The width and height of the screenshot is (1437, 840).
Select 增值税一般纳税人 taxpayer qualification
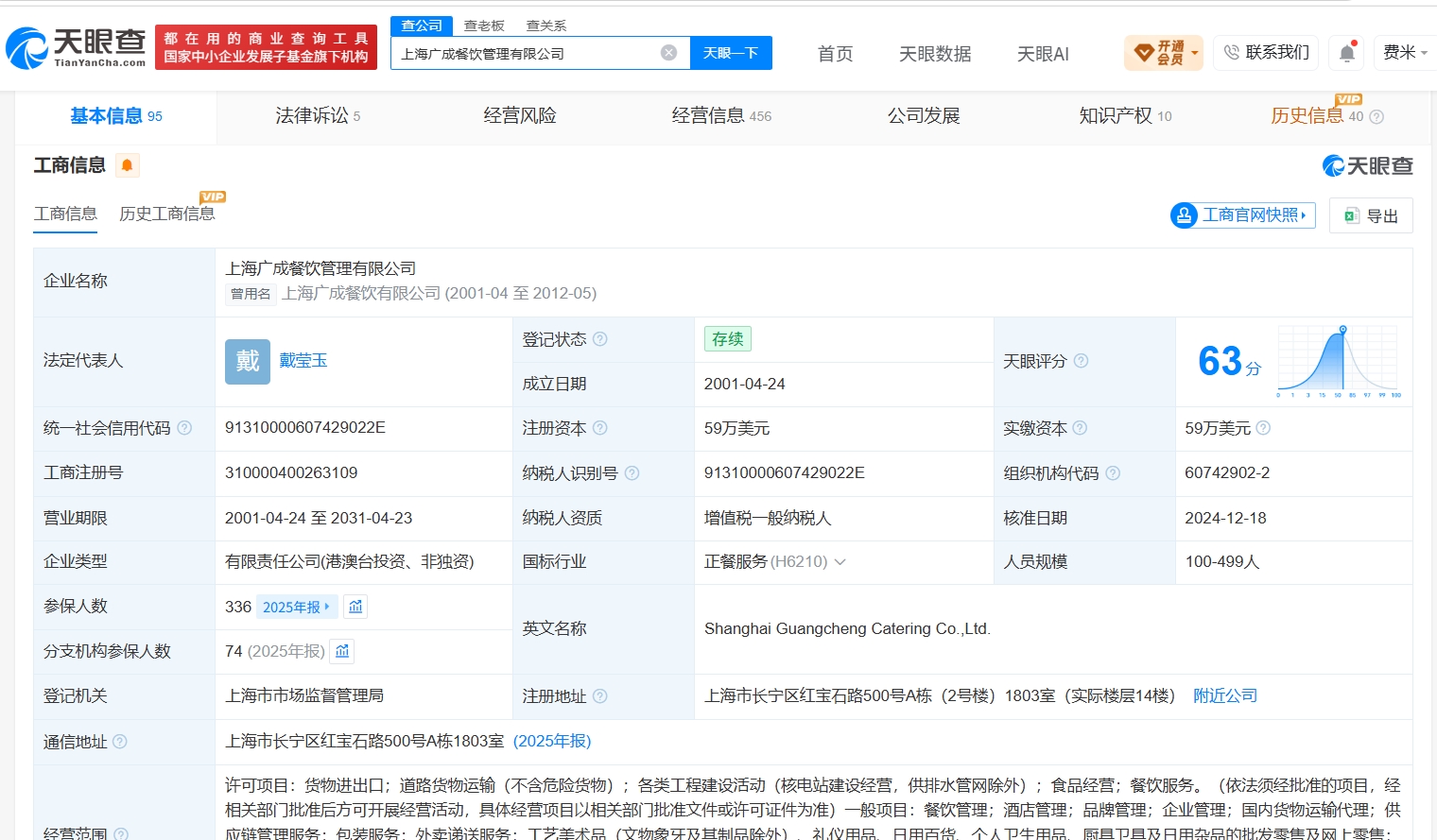click(x=768, y=518)
